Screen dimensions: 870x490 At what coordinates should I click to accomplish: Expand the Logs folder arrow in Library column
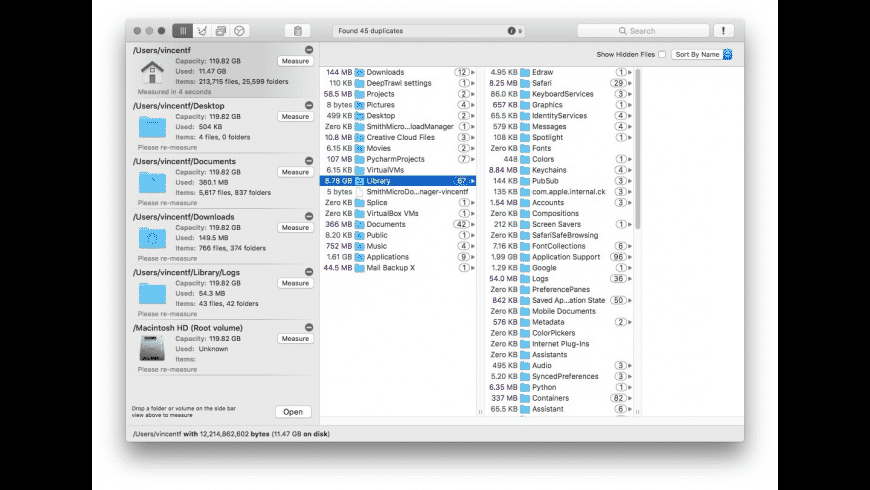coord(630,279)
